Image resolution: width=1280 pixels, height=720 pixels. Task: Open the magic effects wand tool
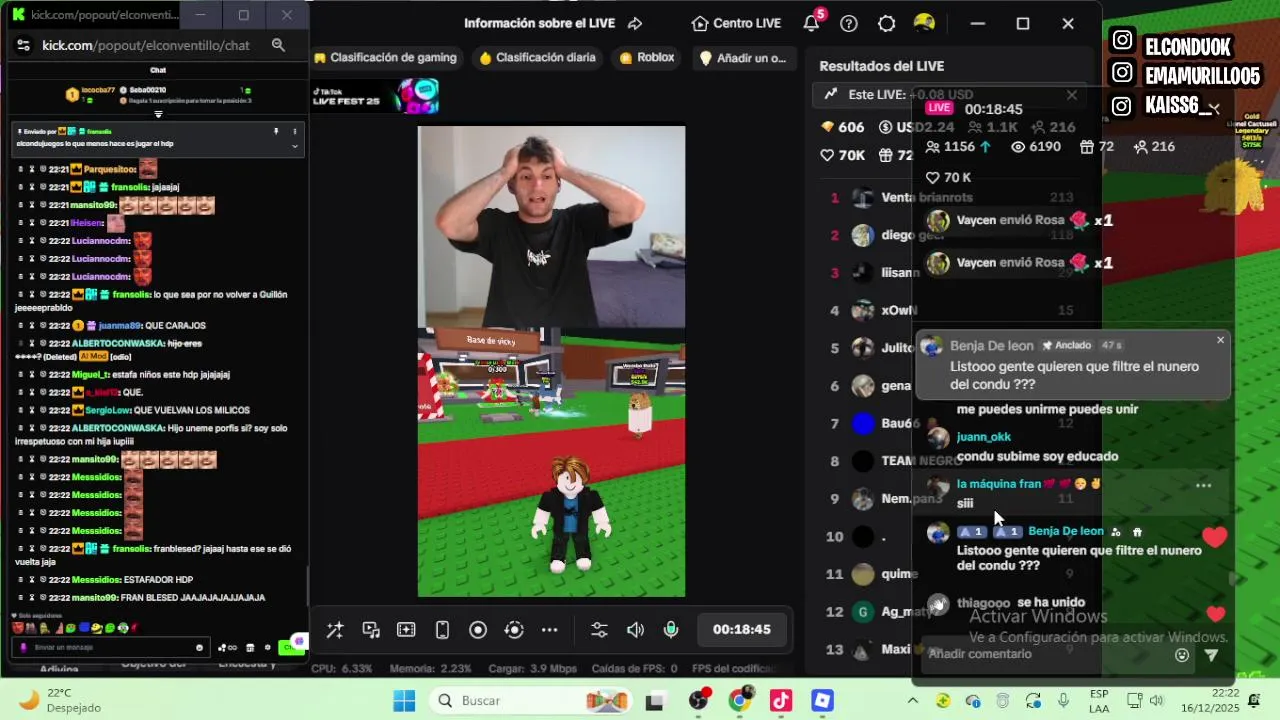335,630
